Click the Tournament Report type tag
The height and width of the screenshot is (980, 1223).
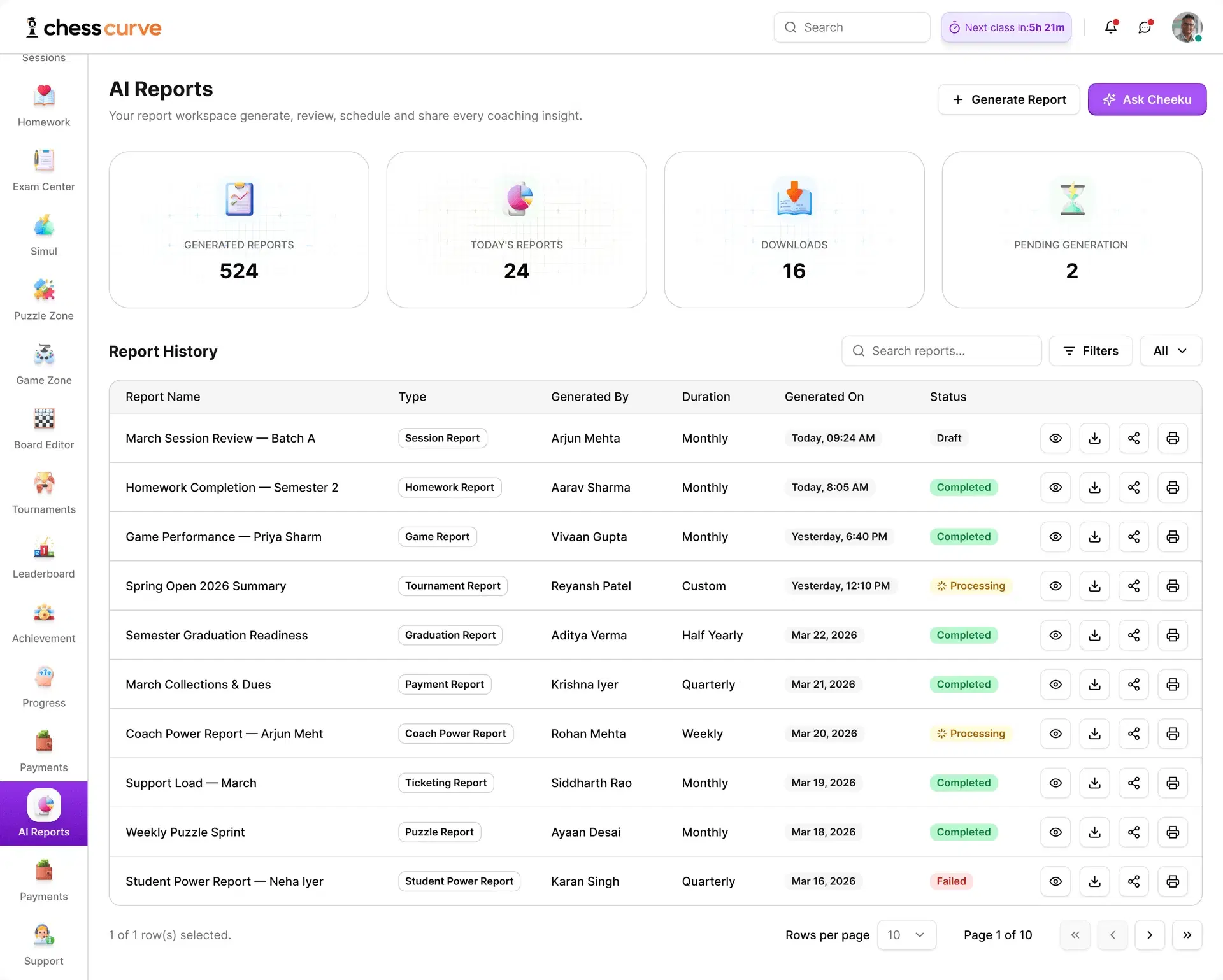[x=453, y=586]
